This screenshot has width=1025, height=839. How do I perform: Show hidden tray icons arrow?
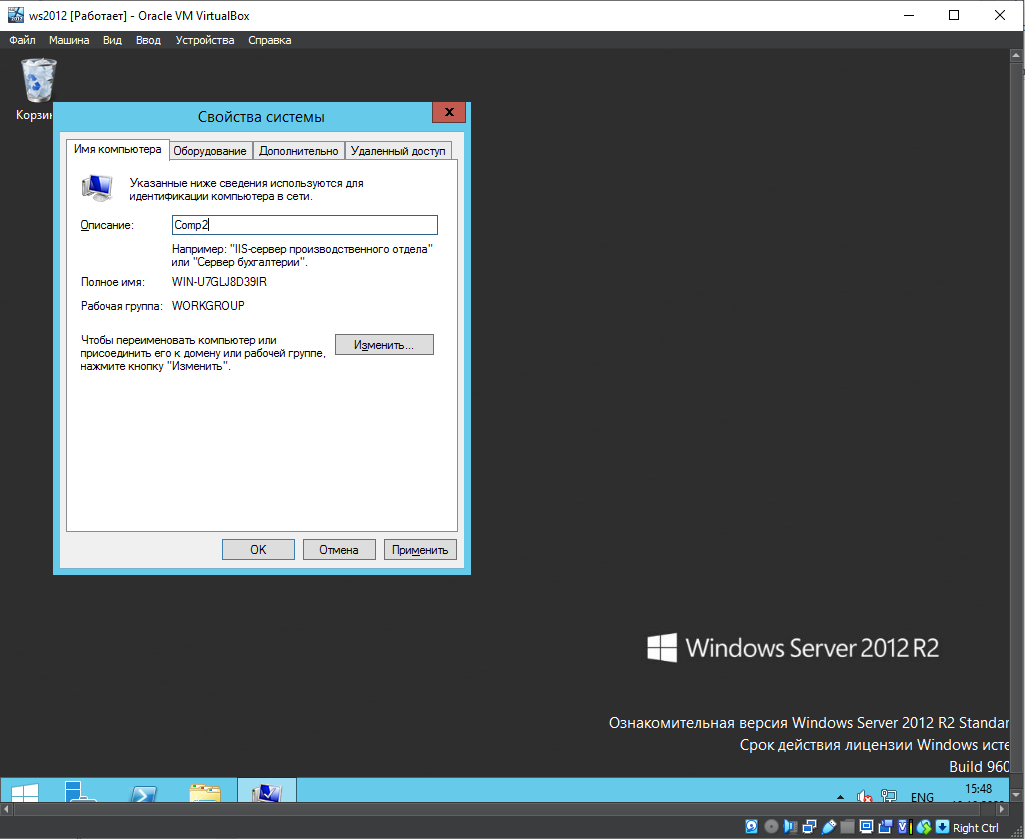pos(841,796)
